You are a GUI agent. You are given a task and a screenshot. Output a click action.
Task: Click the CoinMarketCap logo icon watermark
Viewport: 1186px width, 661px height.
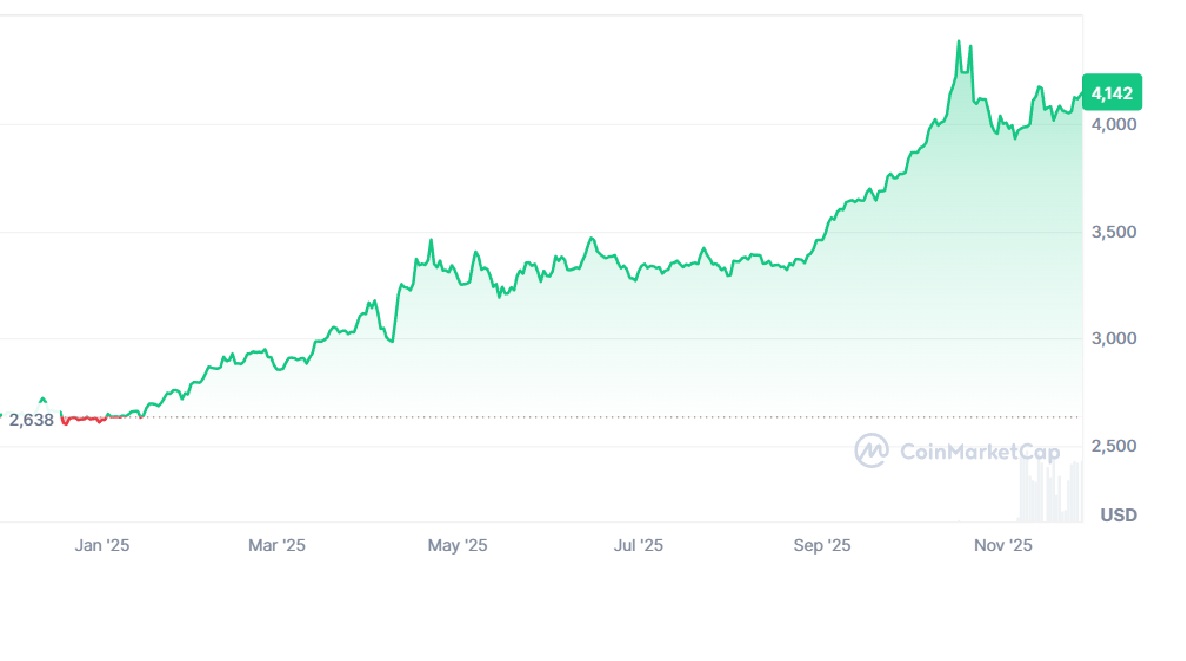pos(871,451)
